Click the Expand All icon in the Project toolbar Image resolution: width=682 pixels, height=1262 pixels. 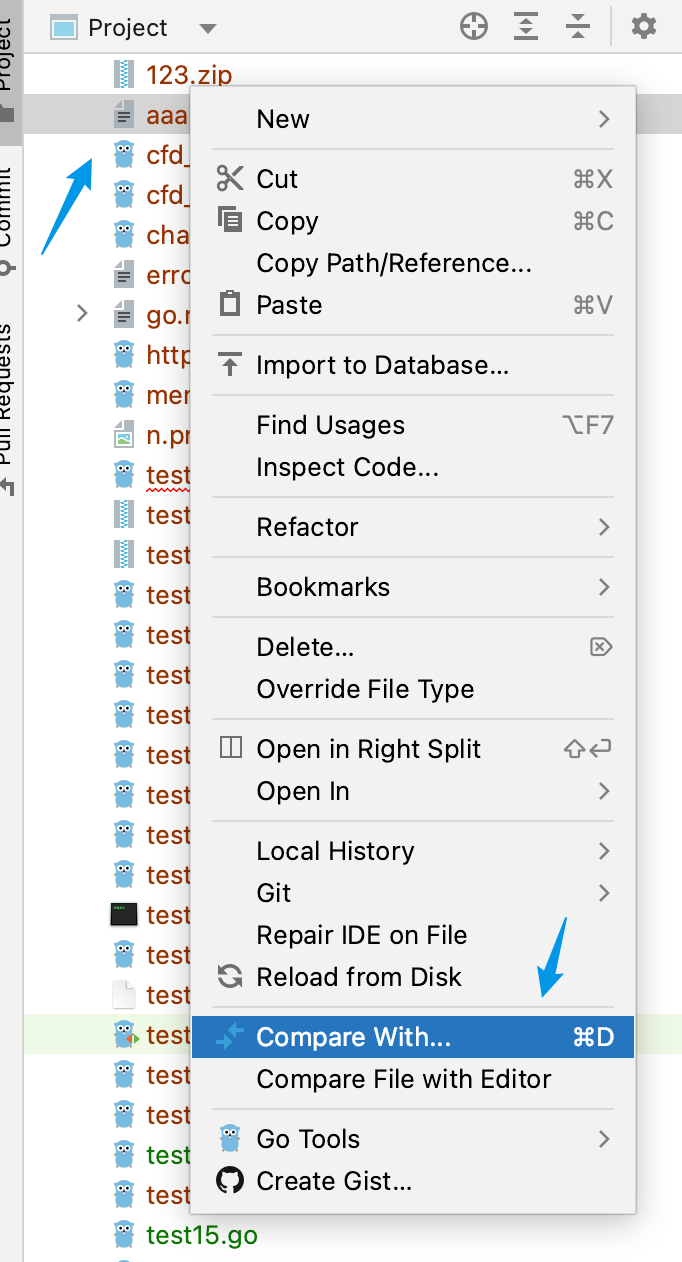click(526, 27)
